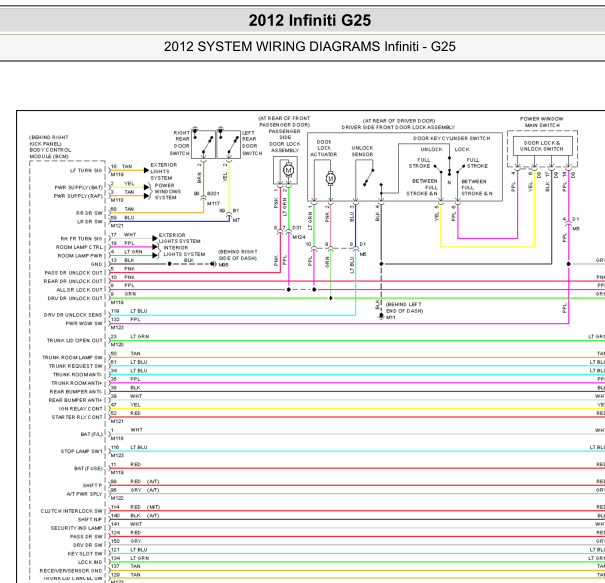Select the 'SHIFT P' label
The width and height of the screenshot is (605, 583).
pyautogui.click(x=93, y=485)
